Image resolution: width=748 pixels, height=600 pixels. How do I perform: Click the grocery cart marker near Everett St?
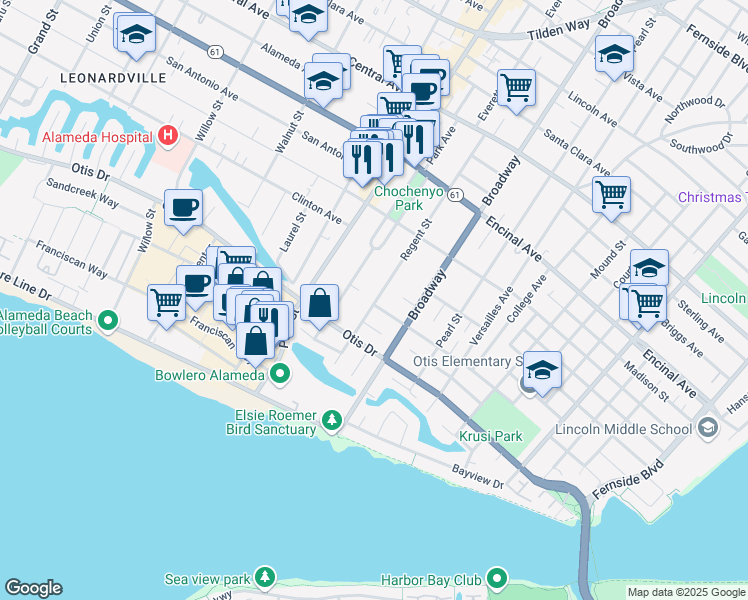pos(516,88)
